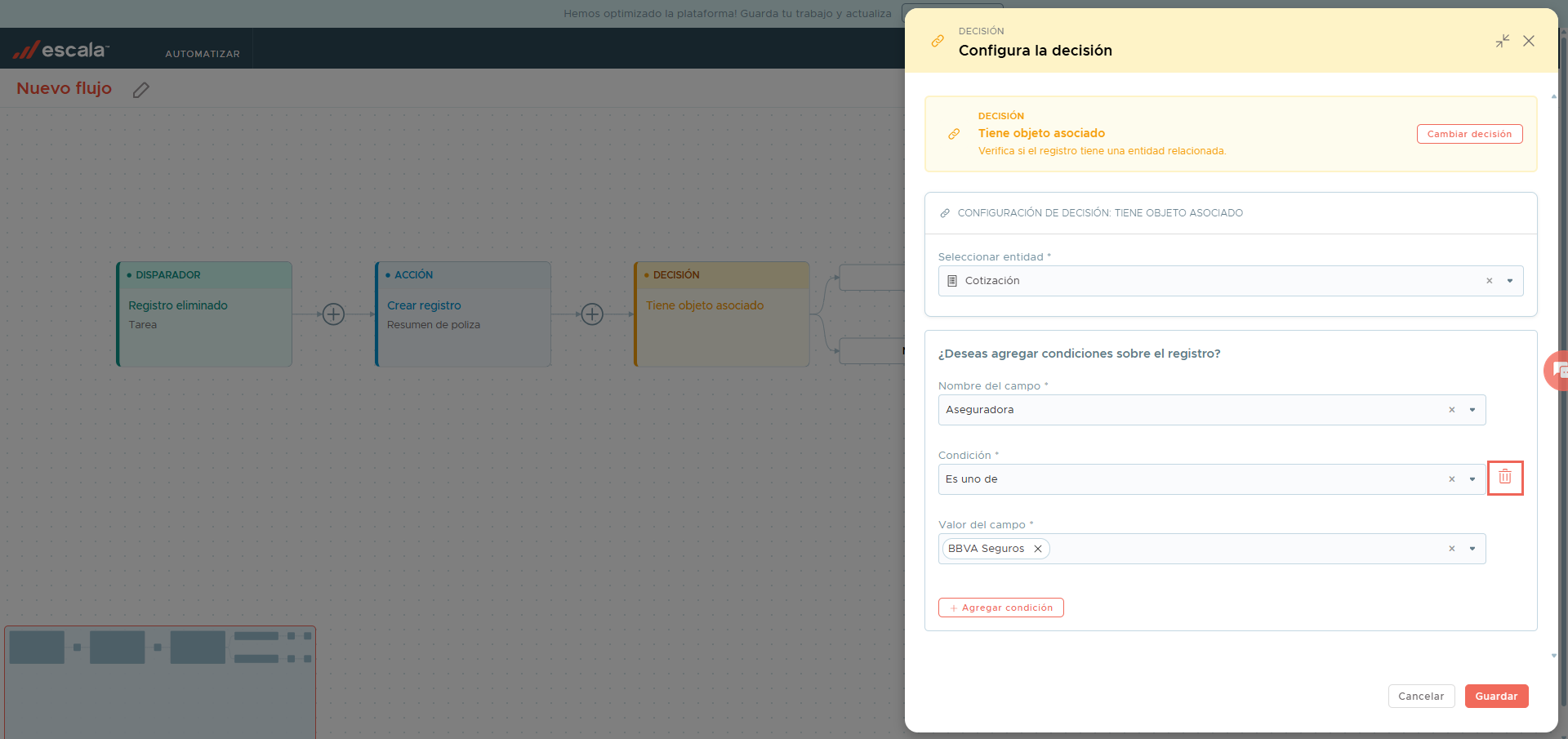Save the decision with Guardar

1496,697
